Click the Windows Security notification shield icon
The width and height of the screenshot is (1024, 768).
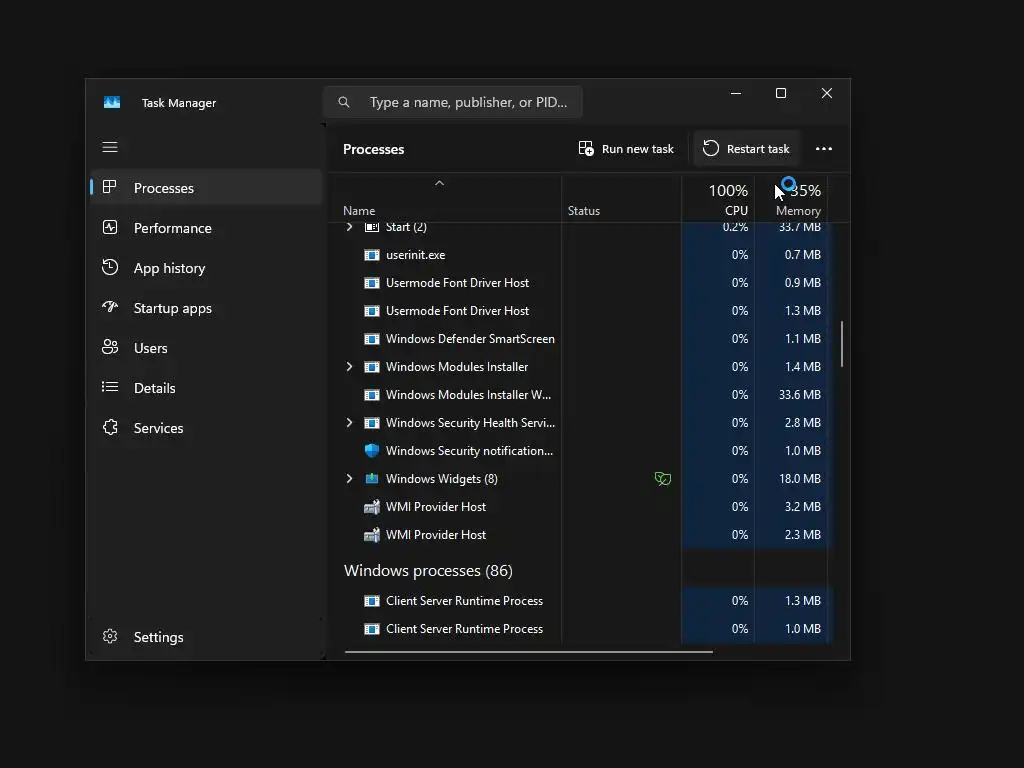[x=372, y=451]
